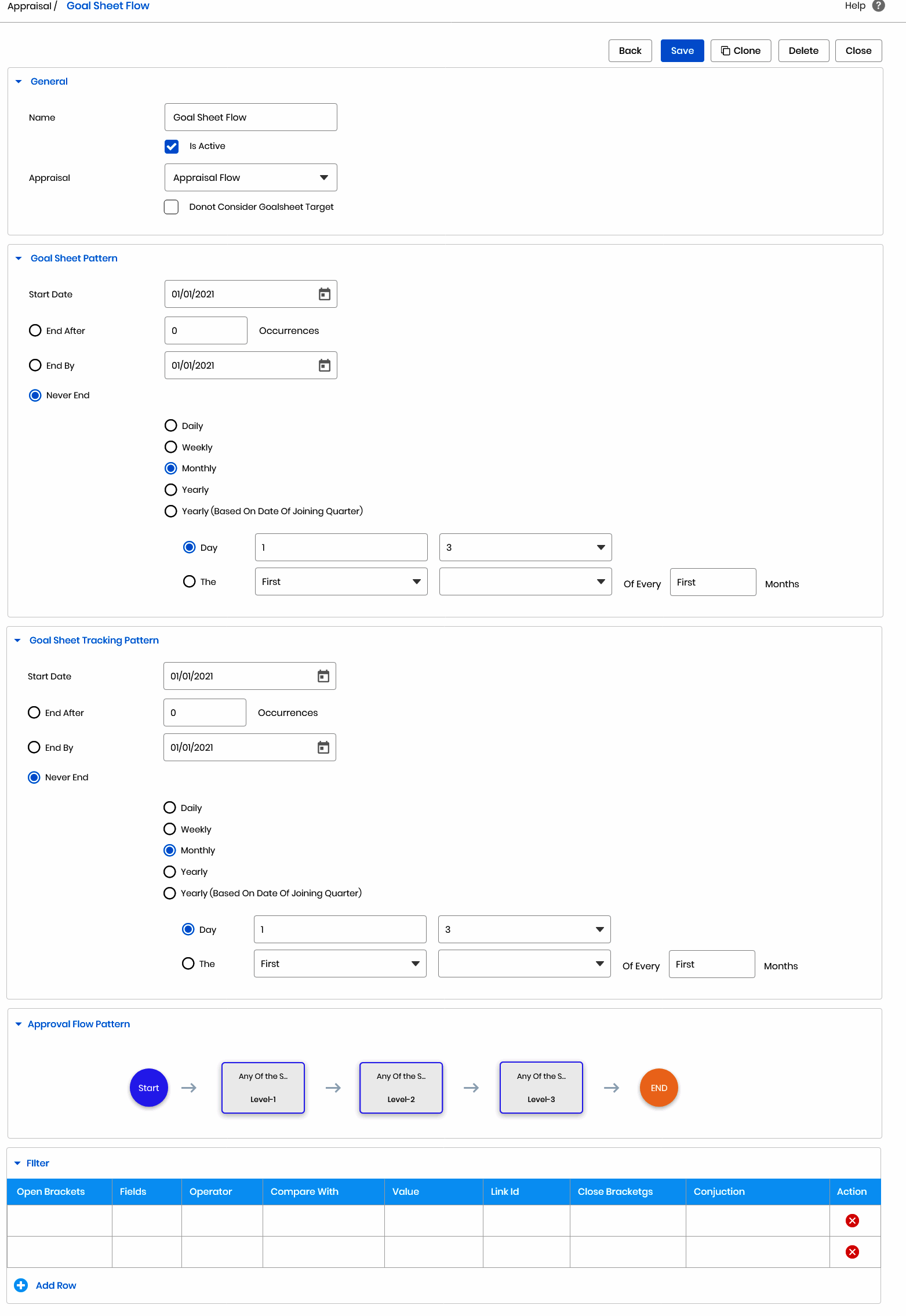Open the '3' dropdown in Tracking Pattern
This screenshot has height=1316, width=906.
click(x=525, y=929)
